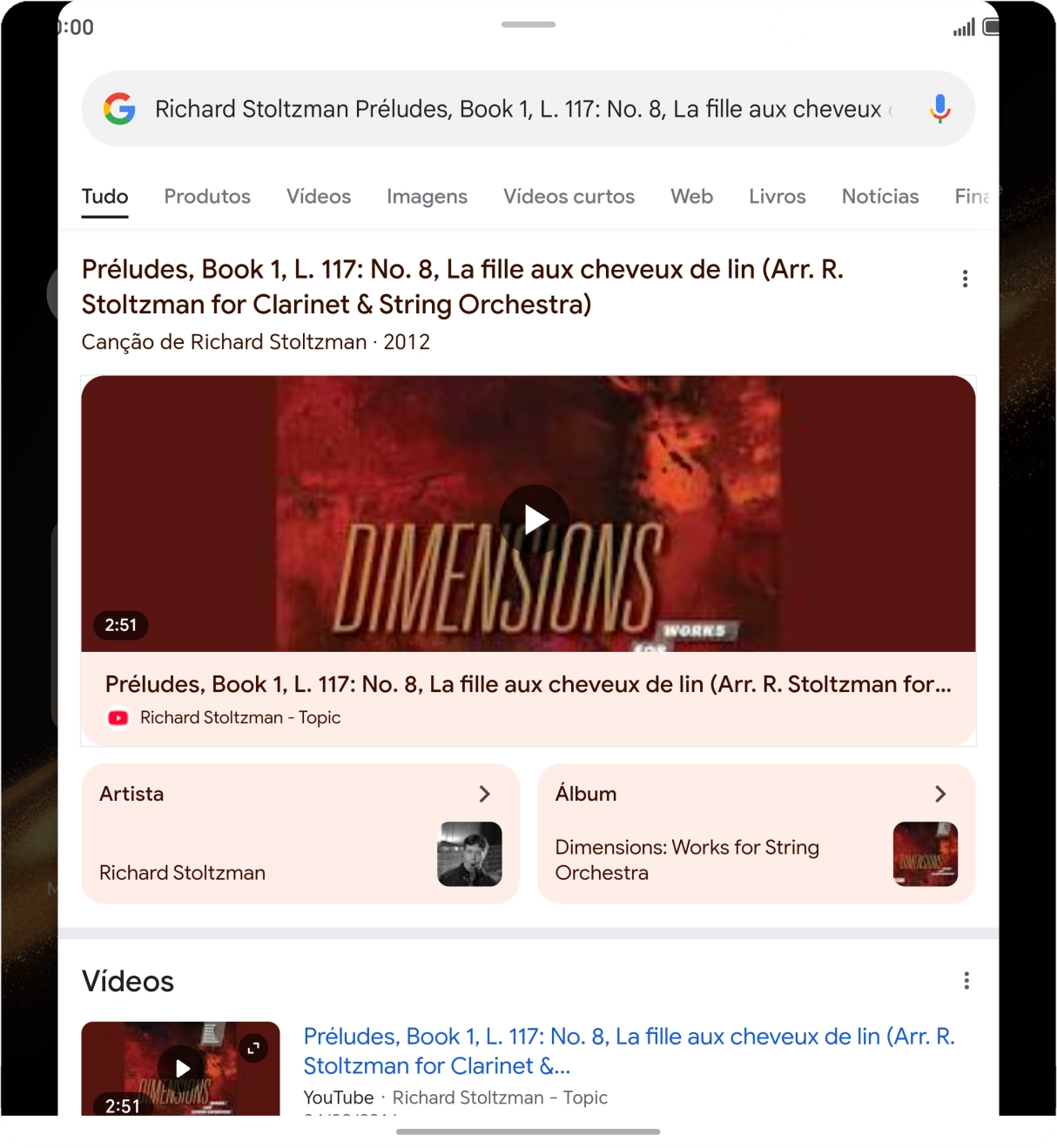Image resolution: width=1057 pixels, height=1148 pixels.
Task: Switch to the Imagens tab
Action: pyautogui.click(x=427, y=197)
